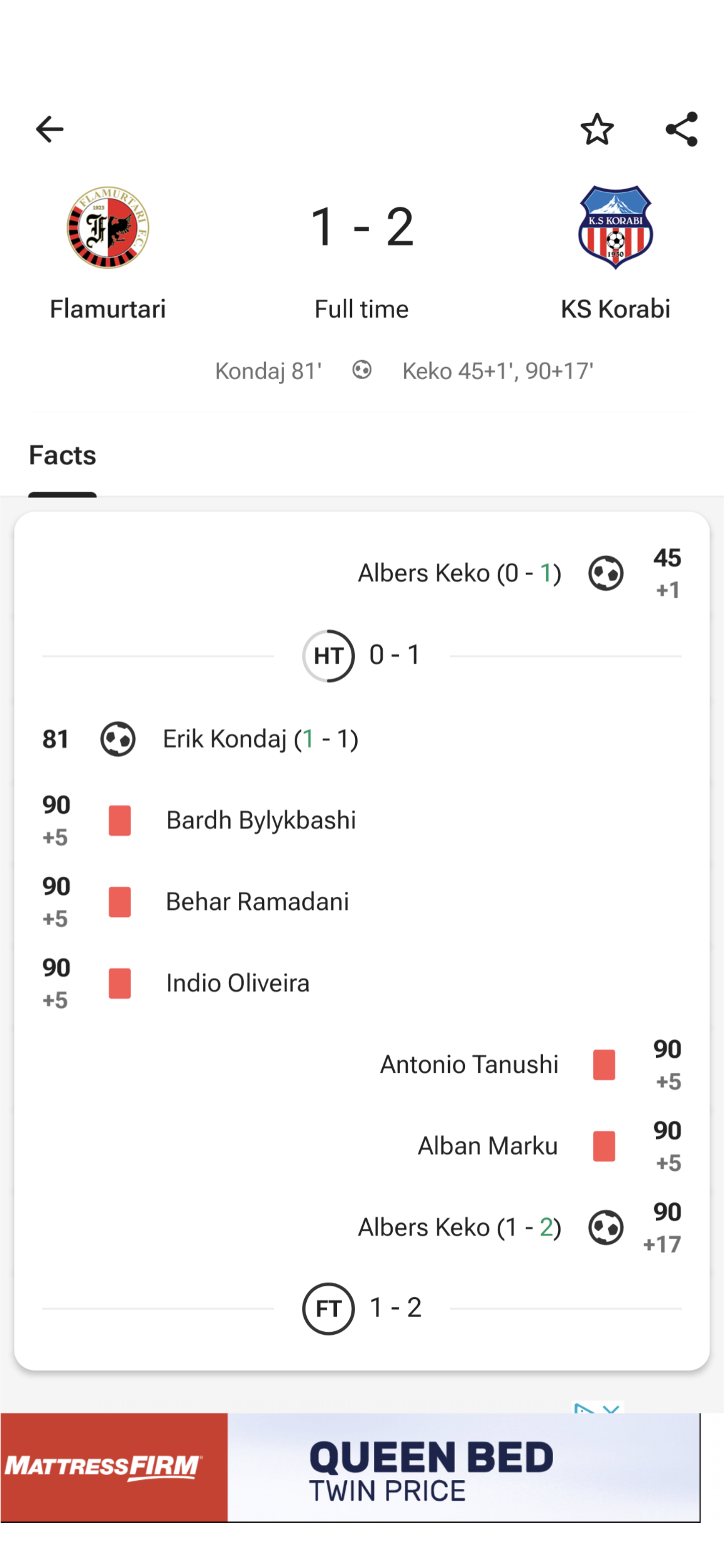Open the Flamurtari team crest
This screenshot has width=724, height=1568.
(x=108, y=228)
